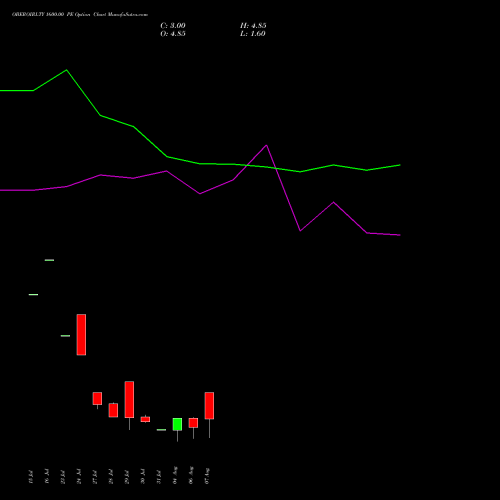Click the open value 'O: 4.85'

pos(173,34)
